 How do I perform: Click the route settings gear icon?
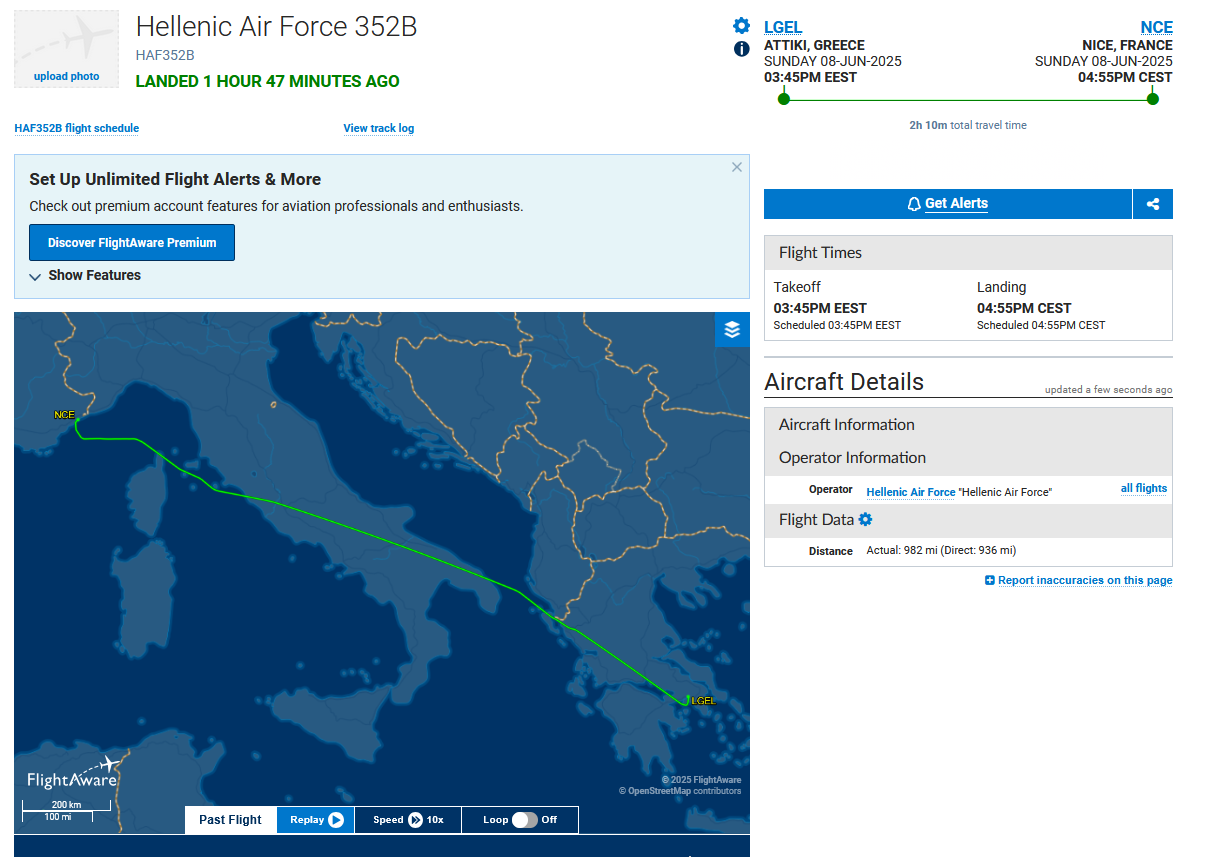pos(741,26)
